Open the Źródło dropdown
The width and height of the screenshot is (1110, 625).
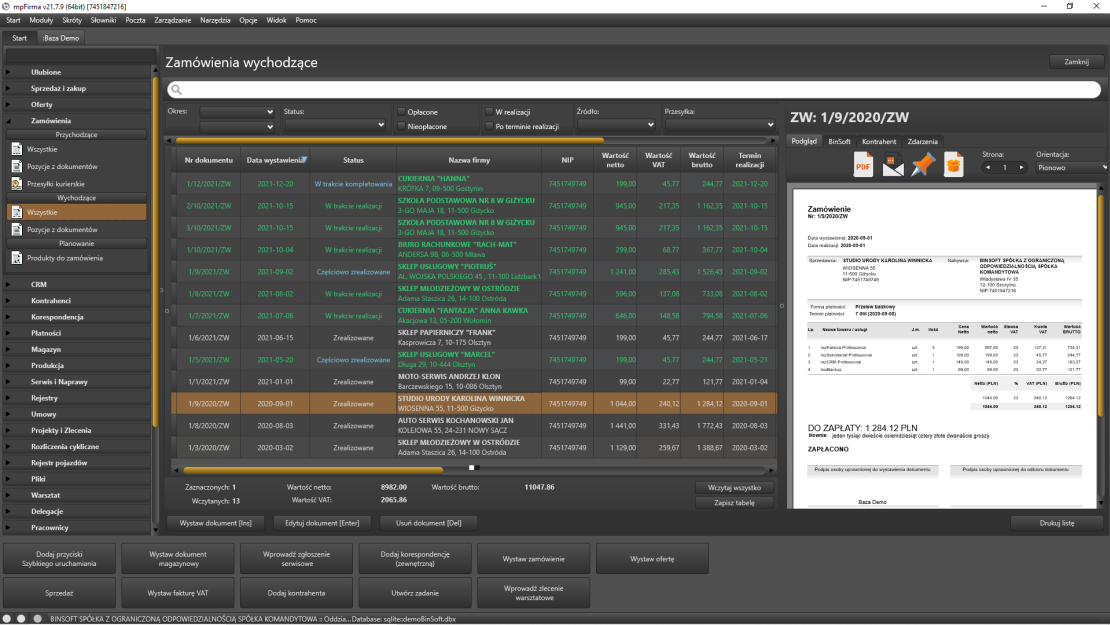[616, 125]
